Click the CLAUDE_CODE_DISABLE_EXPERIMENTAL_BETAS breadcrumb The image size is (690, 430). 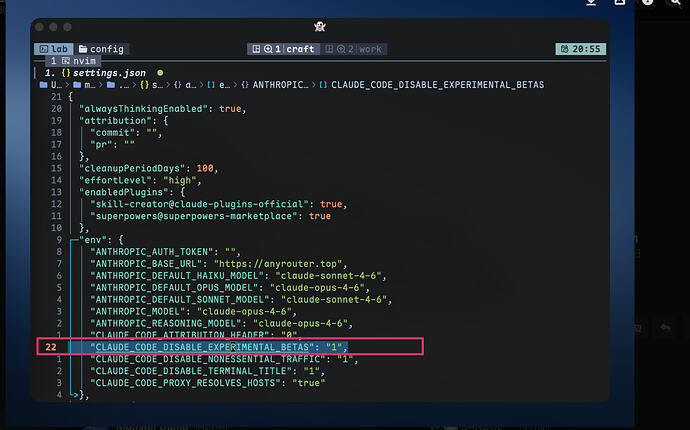point(432,85)
